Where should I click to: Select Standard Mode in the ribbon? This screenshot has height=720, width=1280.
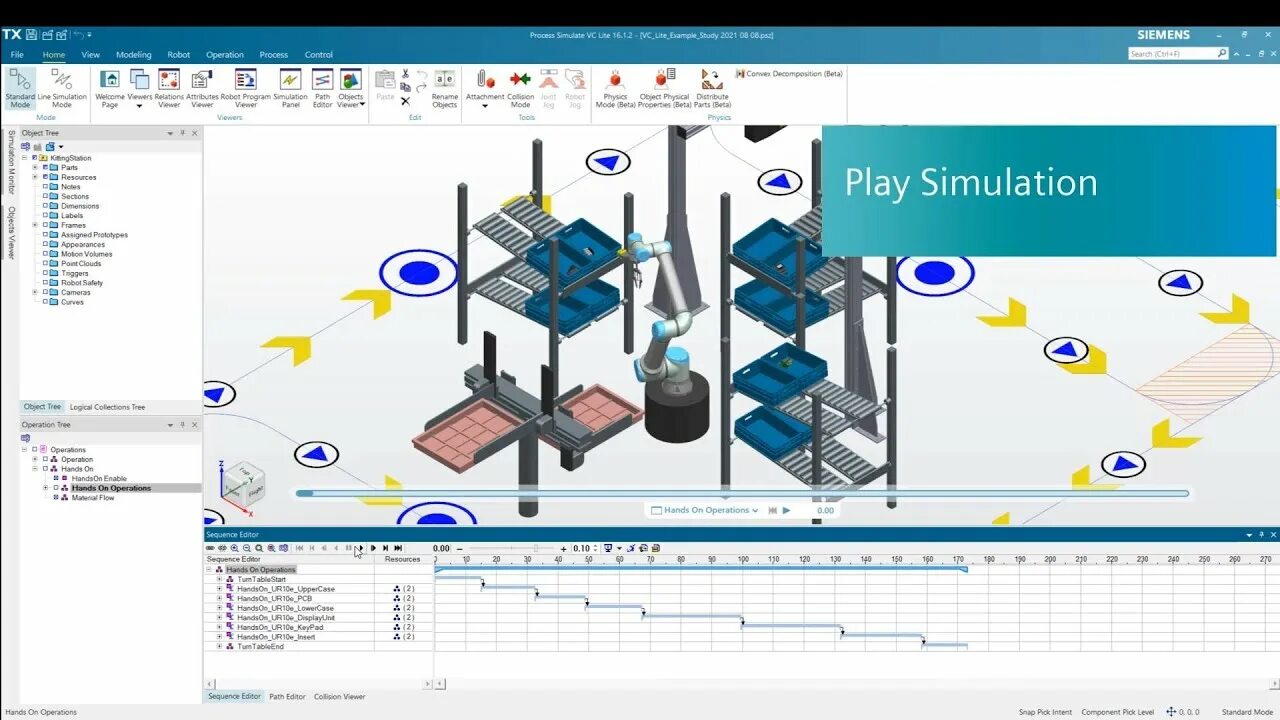pos(19,88)
